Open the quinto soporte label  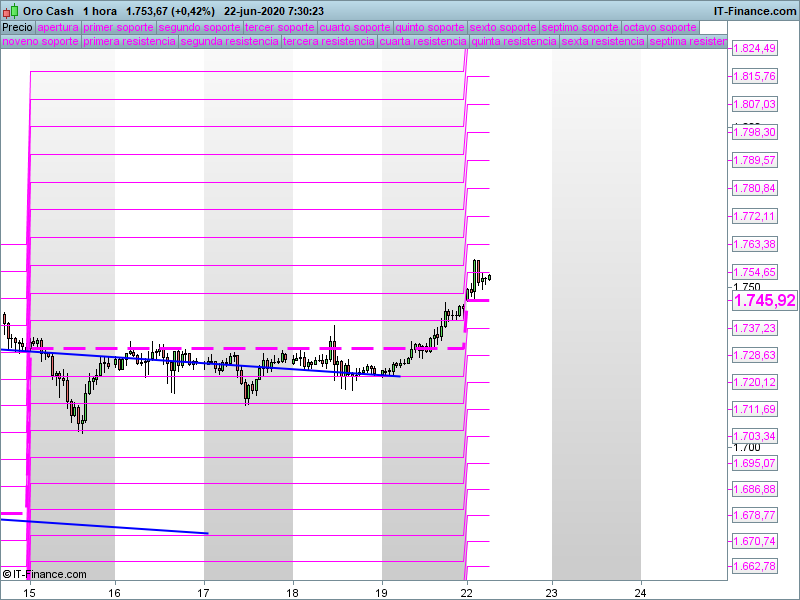[x=430, y=27]
